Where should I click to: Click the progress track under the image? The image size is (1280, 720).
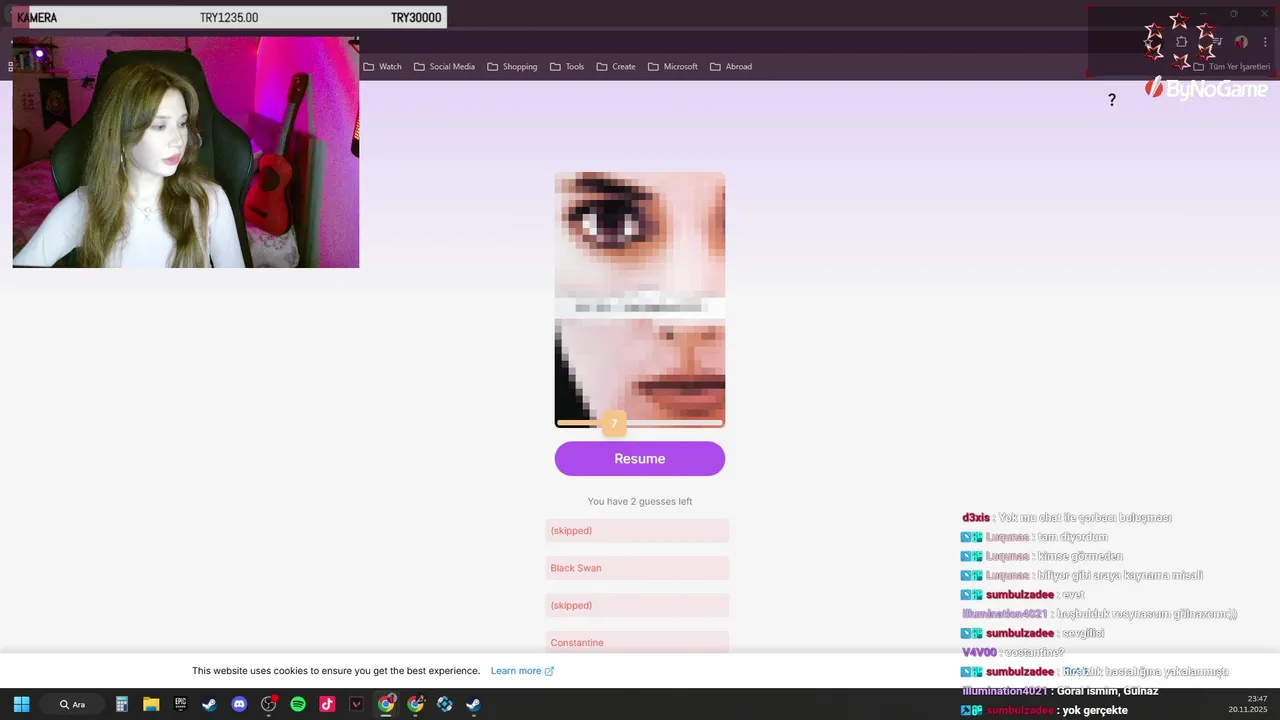[640, 424]
